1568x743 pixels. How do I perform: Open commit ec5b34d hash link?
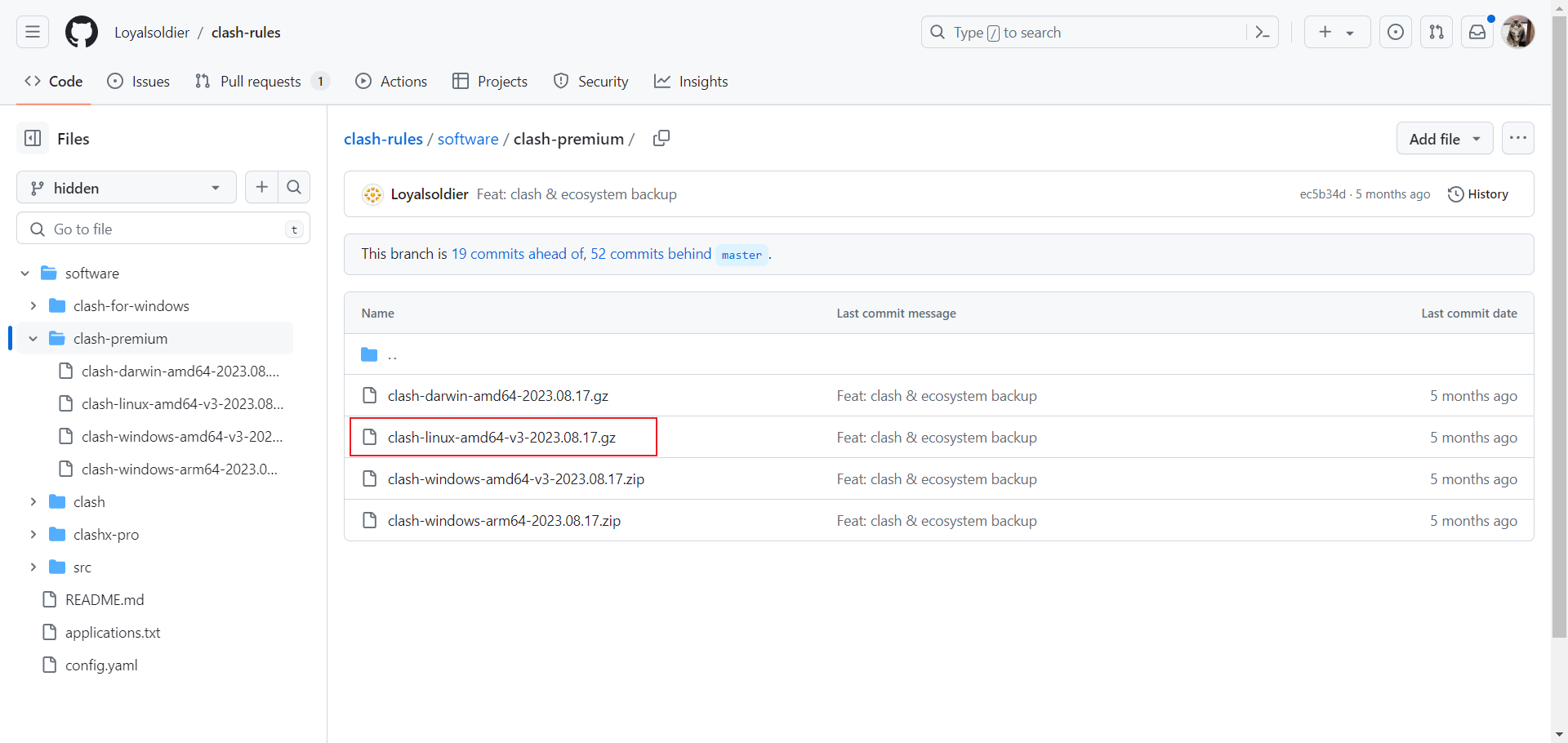(1322, 194)
